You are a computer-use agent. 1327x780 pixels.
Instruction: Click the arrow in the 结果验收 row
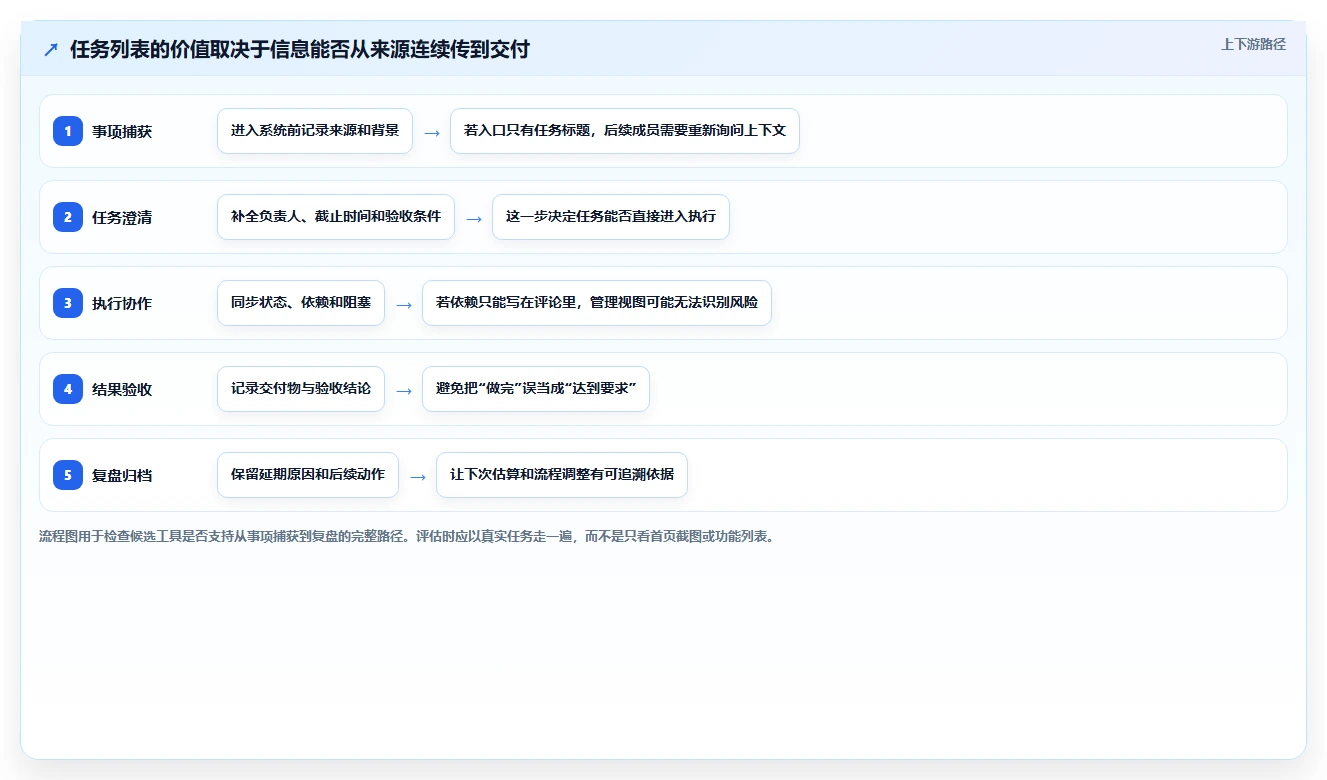pyautogui.click(x=404, y=390)
